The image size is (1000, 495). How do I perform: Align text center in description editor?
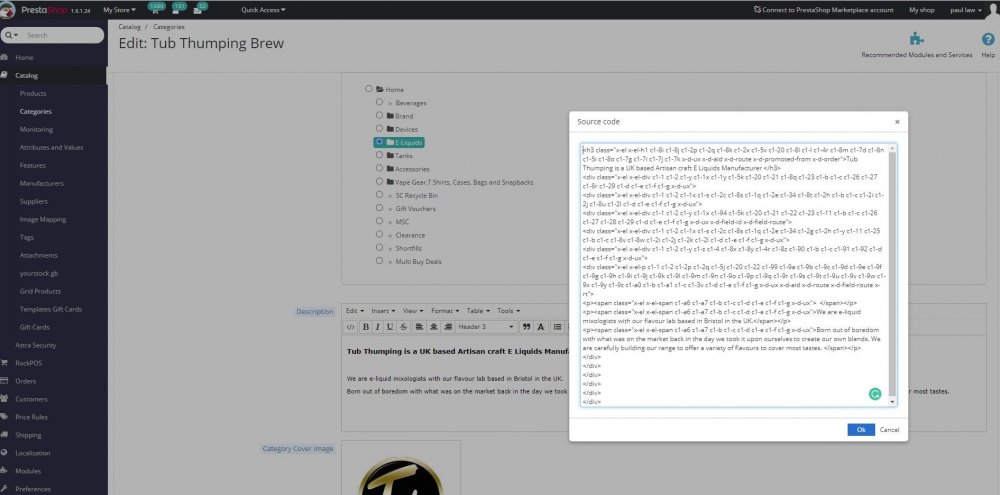(x=433, y=327)
